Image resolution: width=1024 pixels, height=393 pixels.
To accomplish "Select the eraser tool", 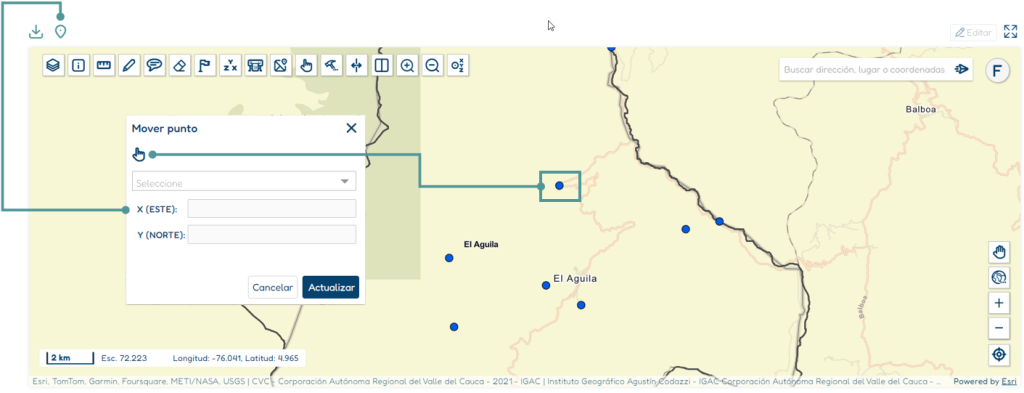I will click(x=179, y=65).
